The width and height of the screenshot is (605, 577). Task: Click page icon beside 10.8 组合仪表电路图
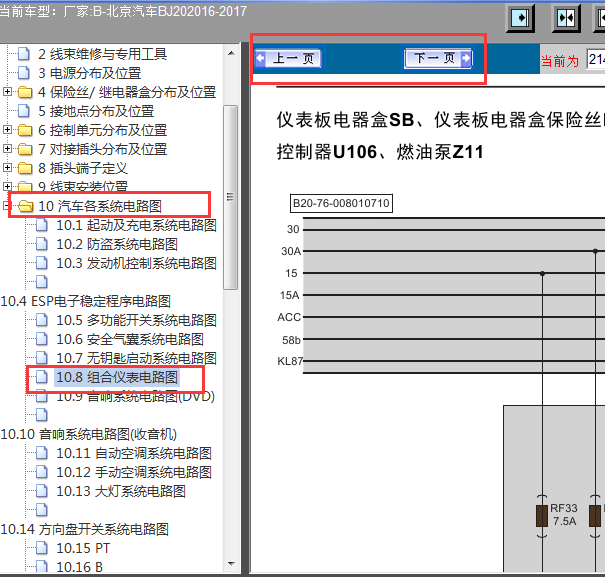point(42,377)
